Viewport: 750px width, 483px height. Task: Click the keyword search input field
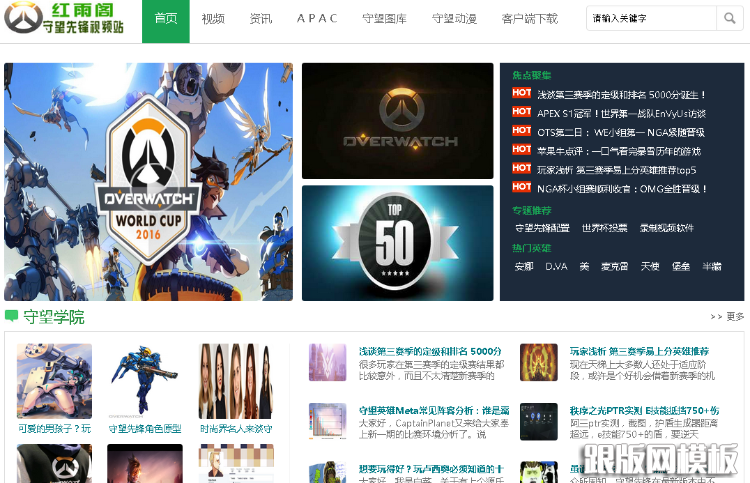pyautogui.click(x=651, y=19)
